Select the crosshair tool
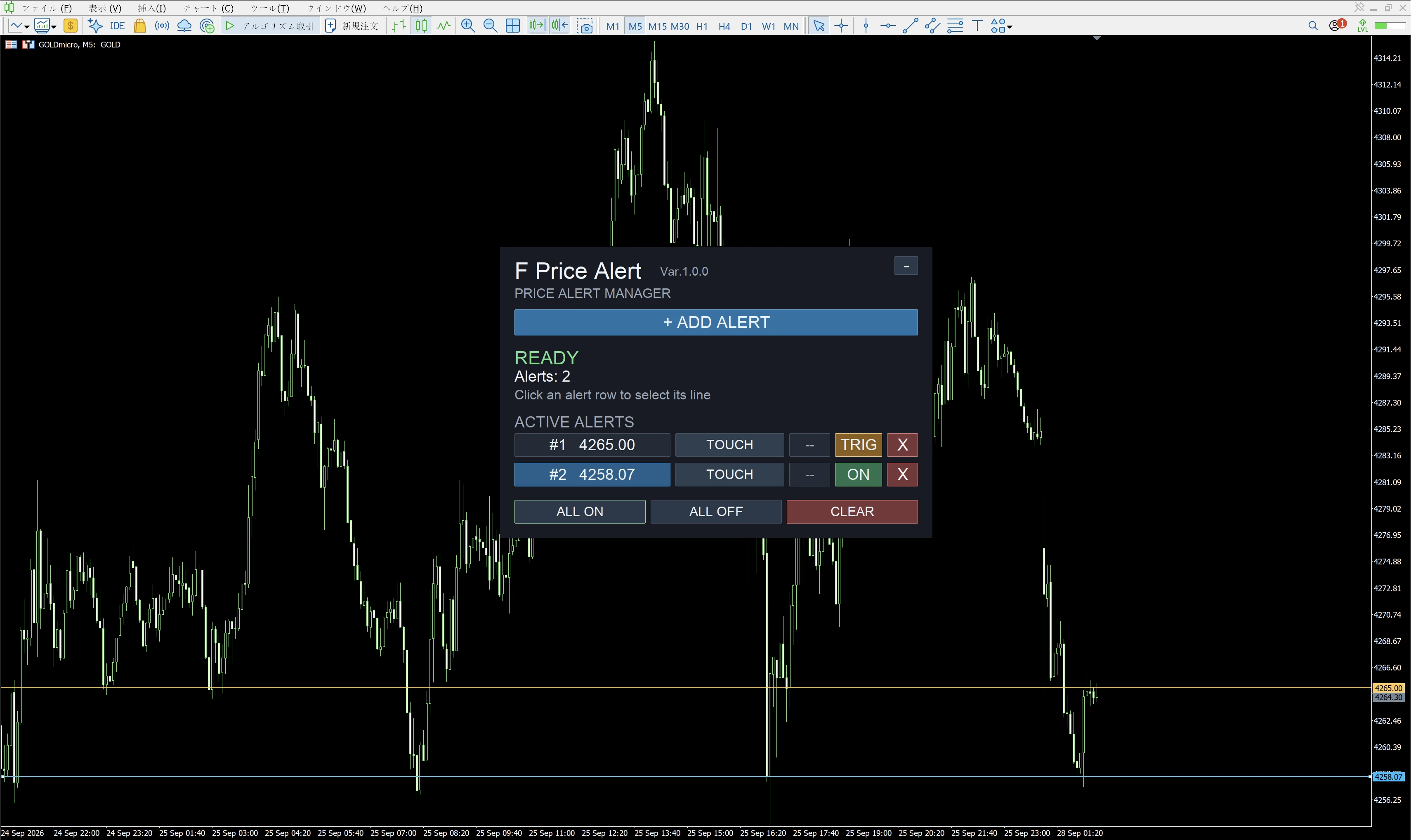 point(842,26)
